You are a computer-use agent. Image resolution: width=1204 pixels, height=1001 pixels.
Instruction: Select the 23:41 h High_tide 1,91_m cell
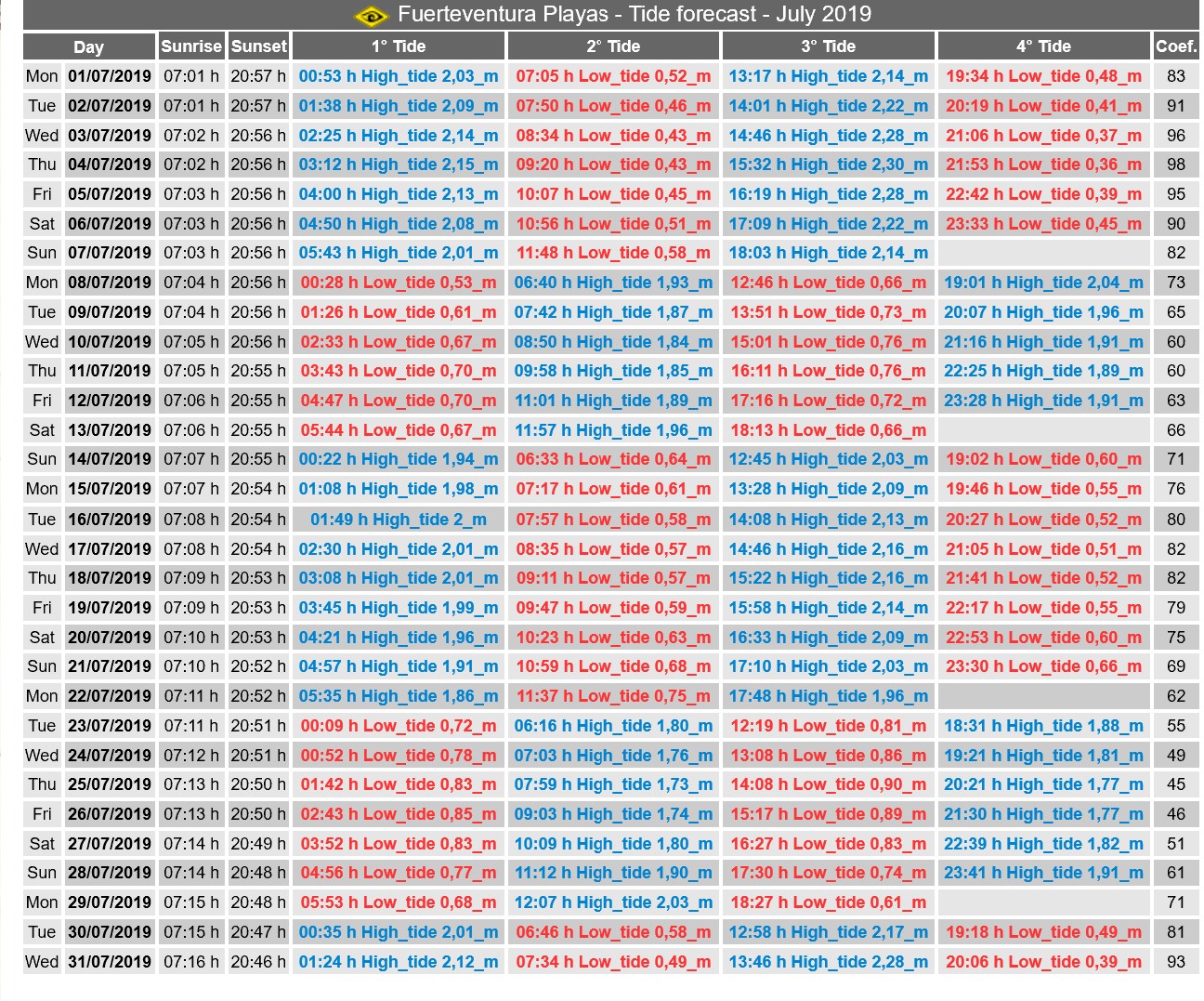pos(1043,873)
